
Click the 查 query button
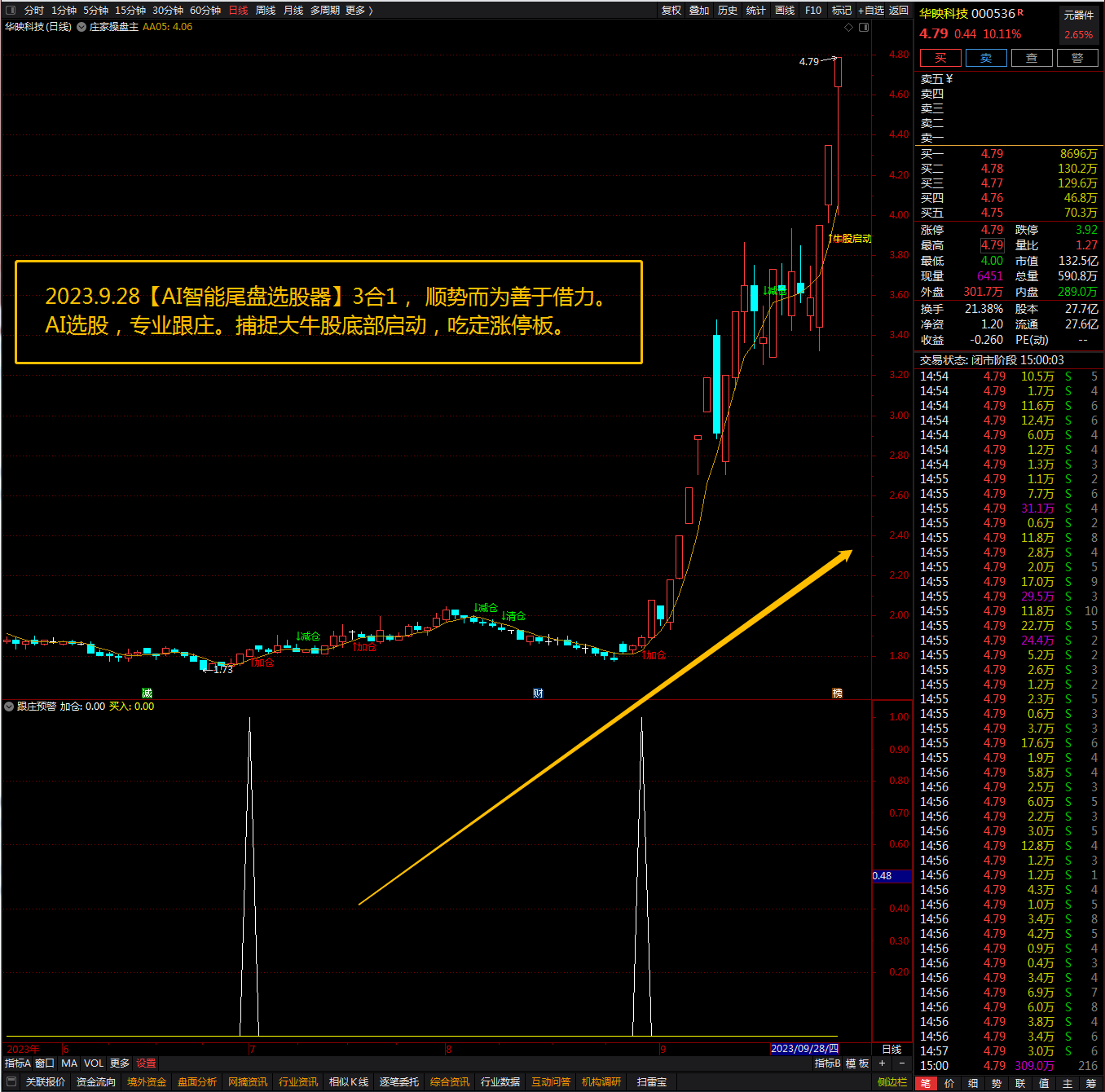pos(1032,58)
